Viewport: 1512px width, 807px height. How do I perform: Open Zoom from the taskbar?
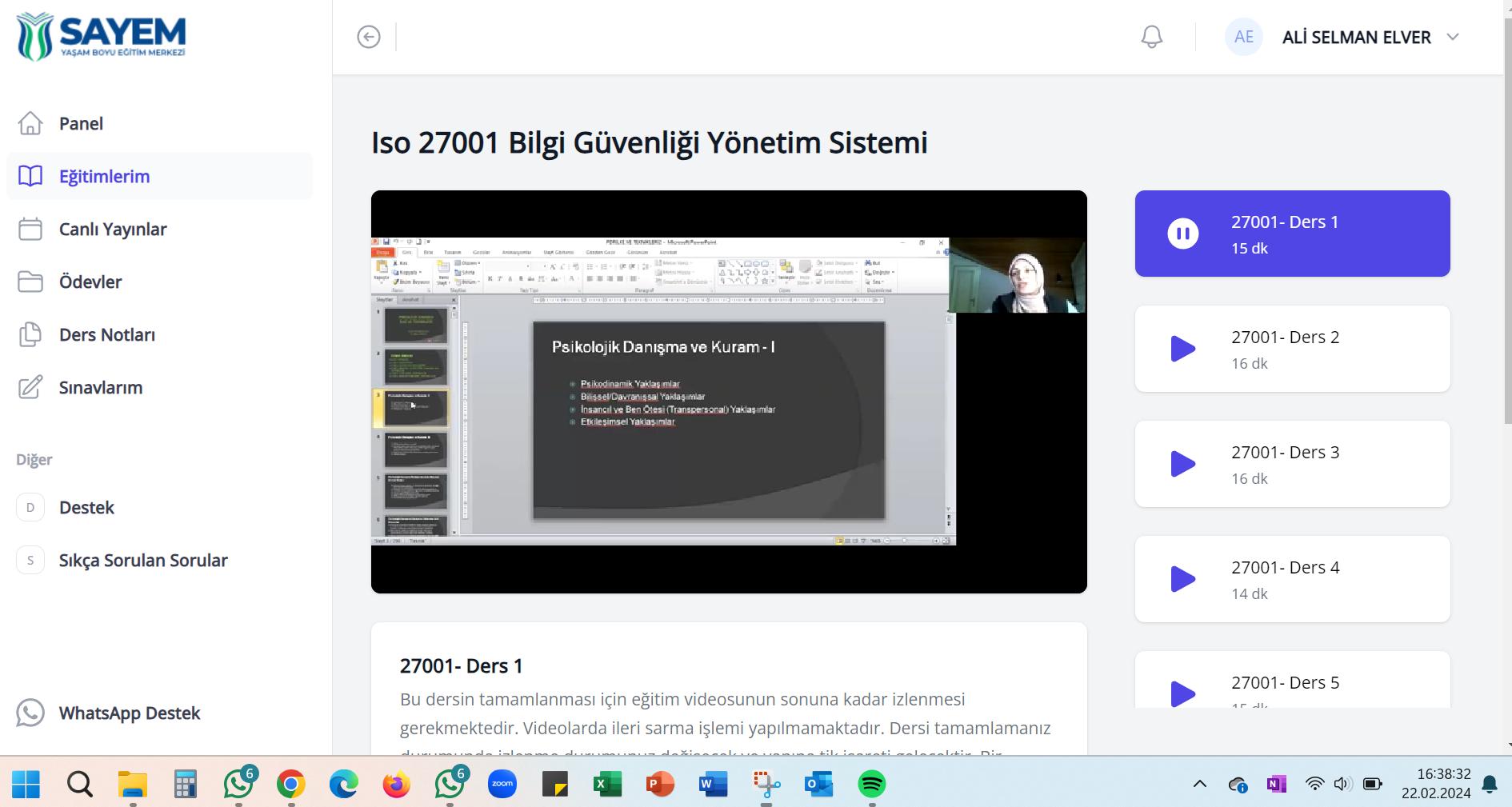502,784
